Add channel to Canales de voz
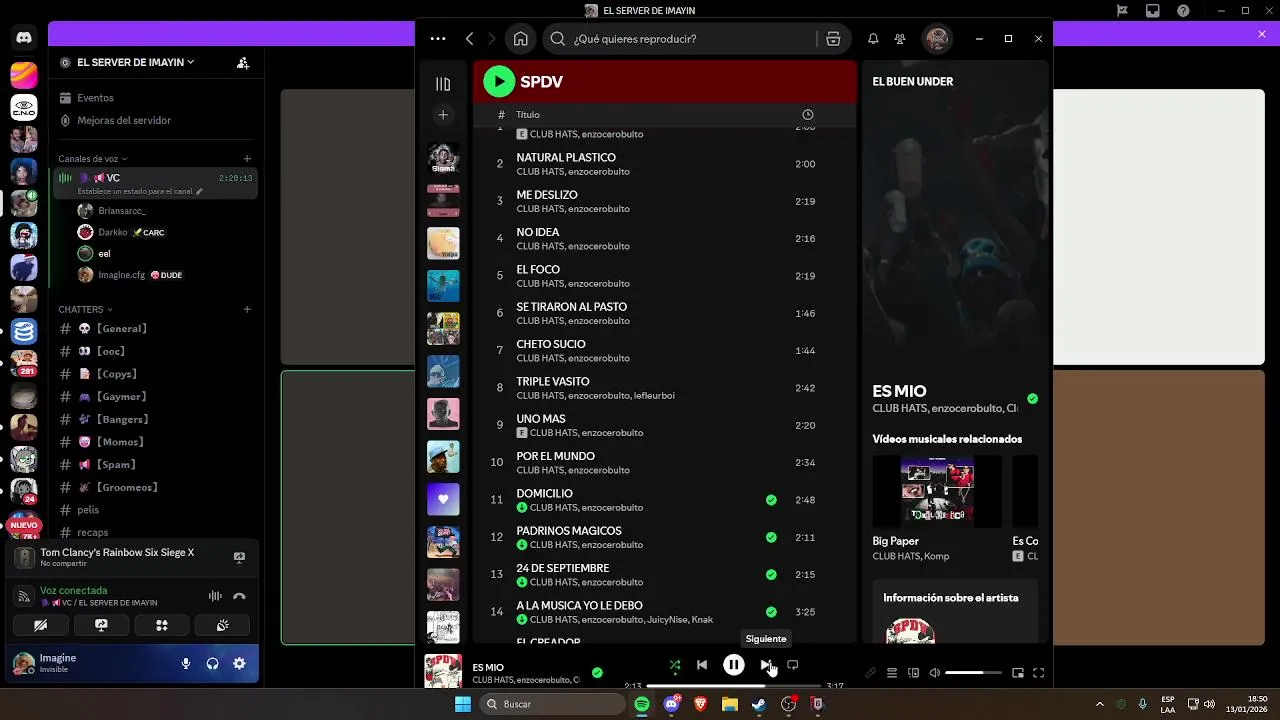 coord(247,158)
